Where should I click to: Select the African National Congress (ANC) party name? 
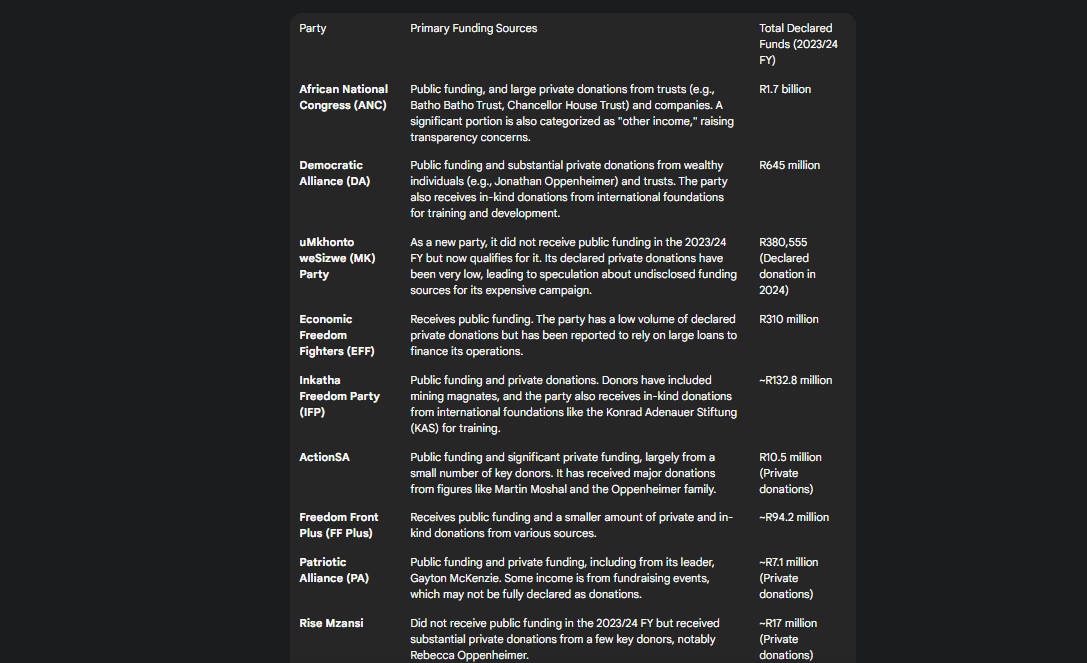click(x=343, y=97)
